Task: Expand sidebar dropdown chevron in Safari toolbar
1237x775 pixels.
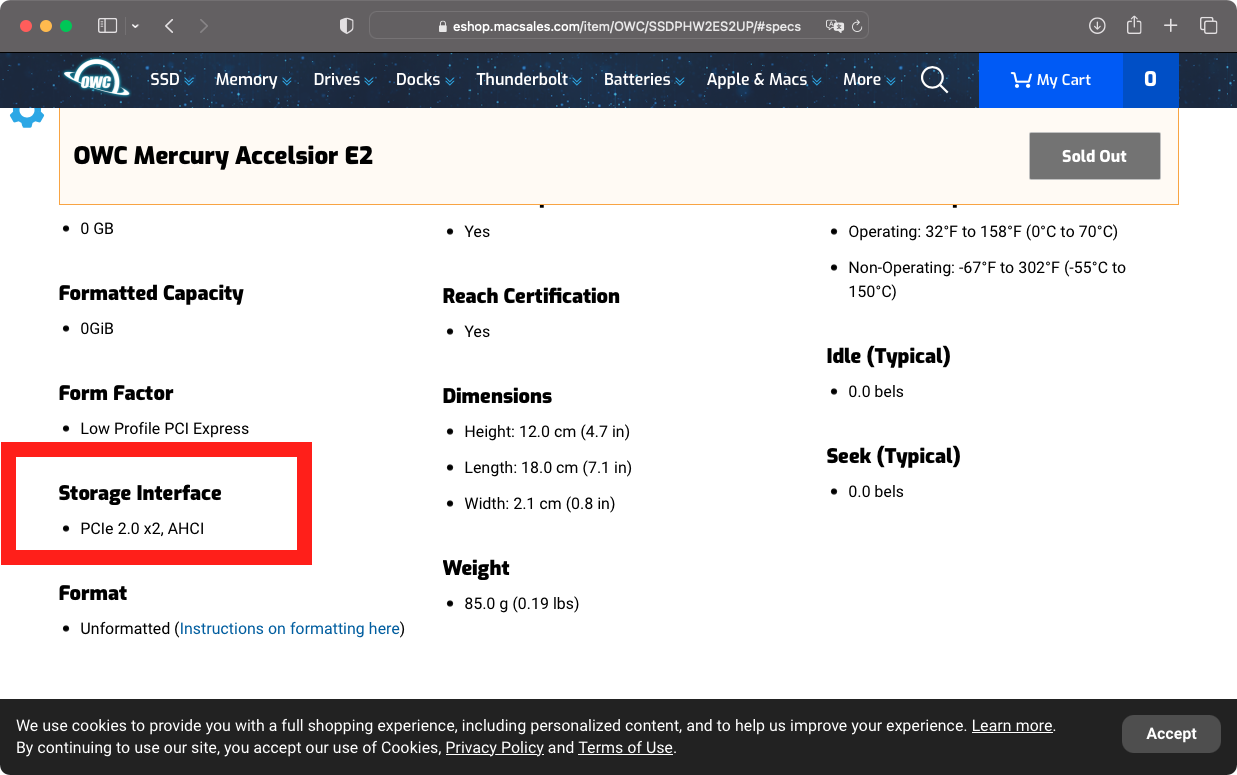Action: pos(135,26)
